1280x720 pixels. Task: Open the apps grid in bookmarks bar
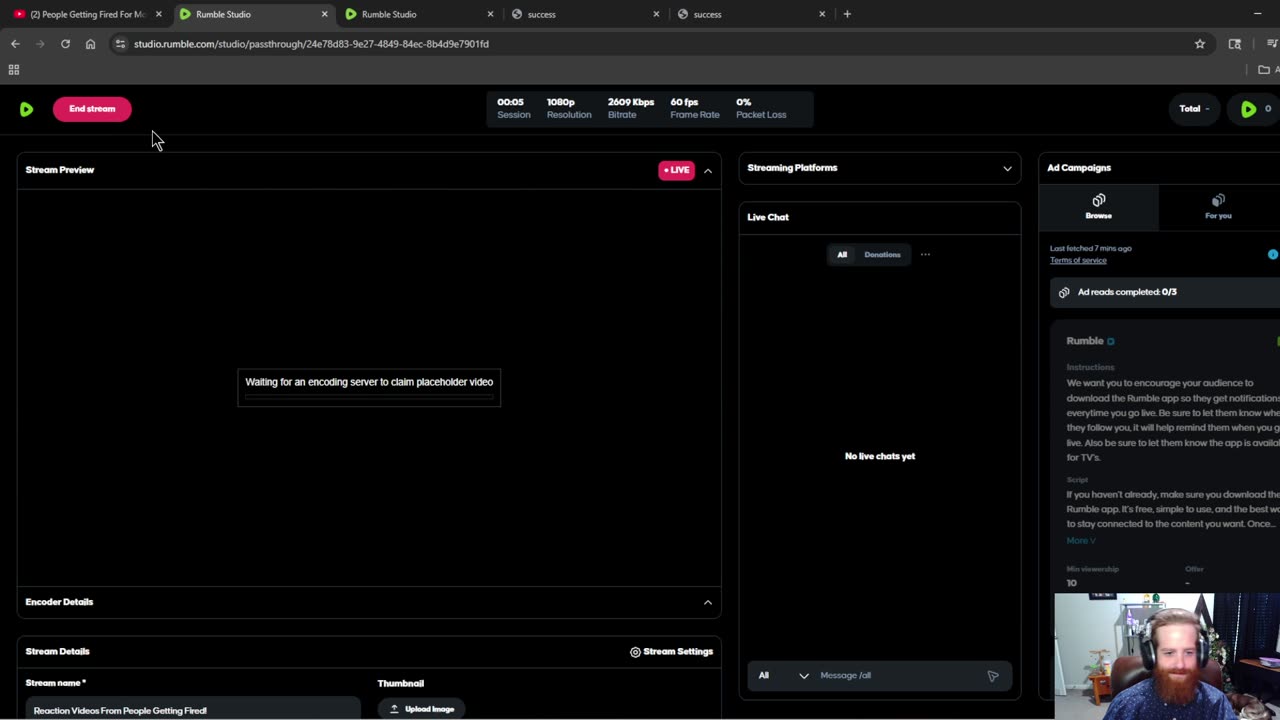14,70
